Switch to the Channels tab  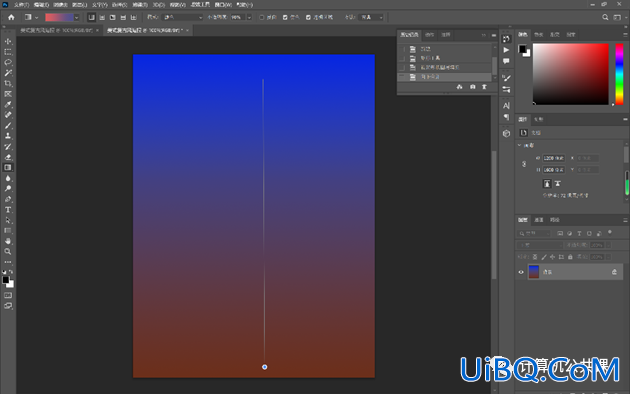pos(539,220)
